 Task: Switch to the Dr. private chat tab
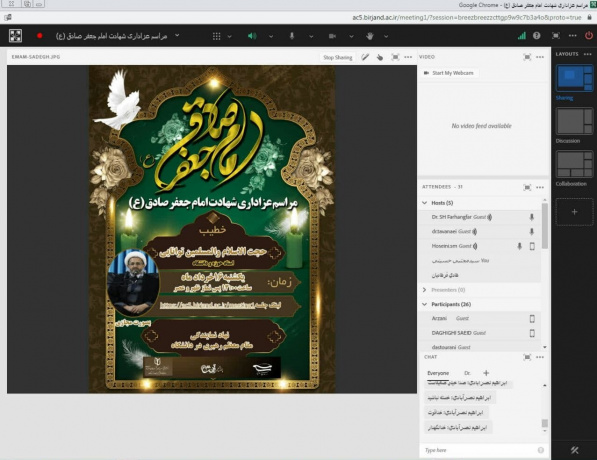(467, 373)
